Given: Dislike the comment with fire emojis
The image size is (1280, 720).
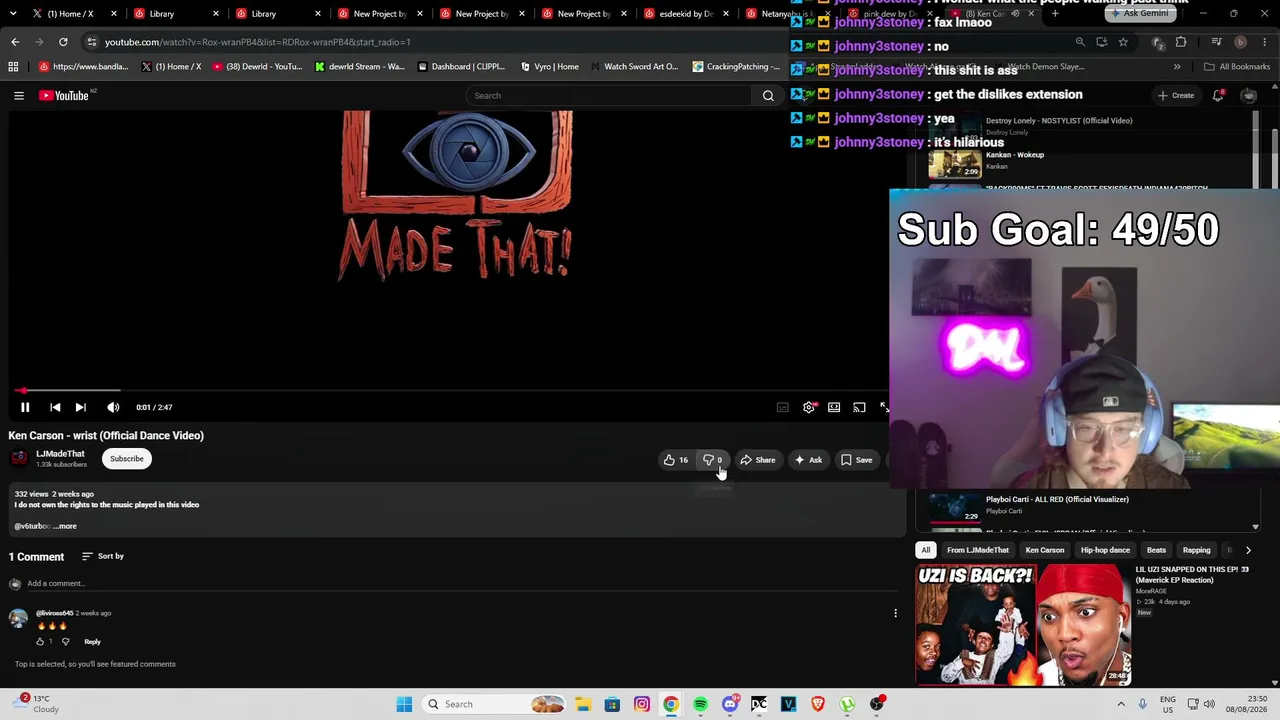Looking at the screenshot, I should coord(66,642).
